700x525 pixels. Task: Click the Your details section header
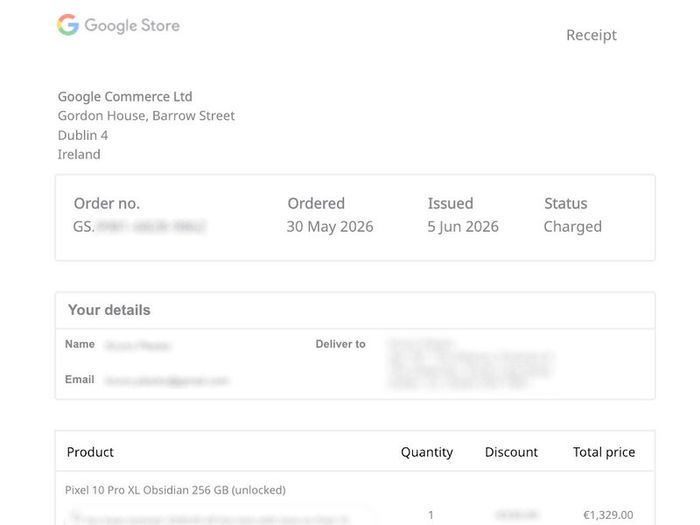(x=109, y=310)
